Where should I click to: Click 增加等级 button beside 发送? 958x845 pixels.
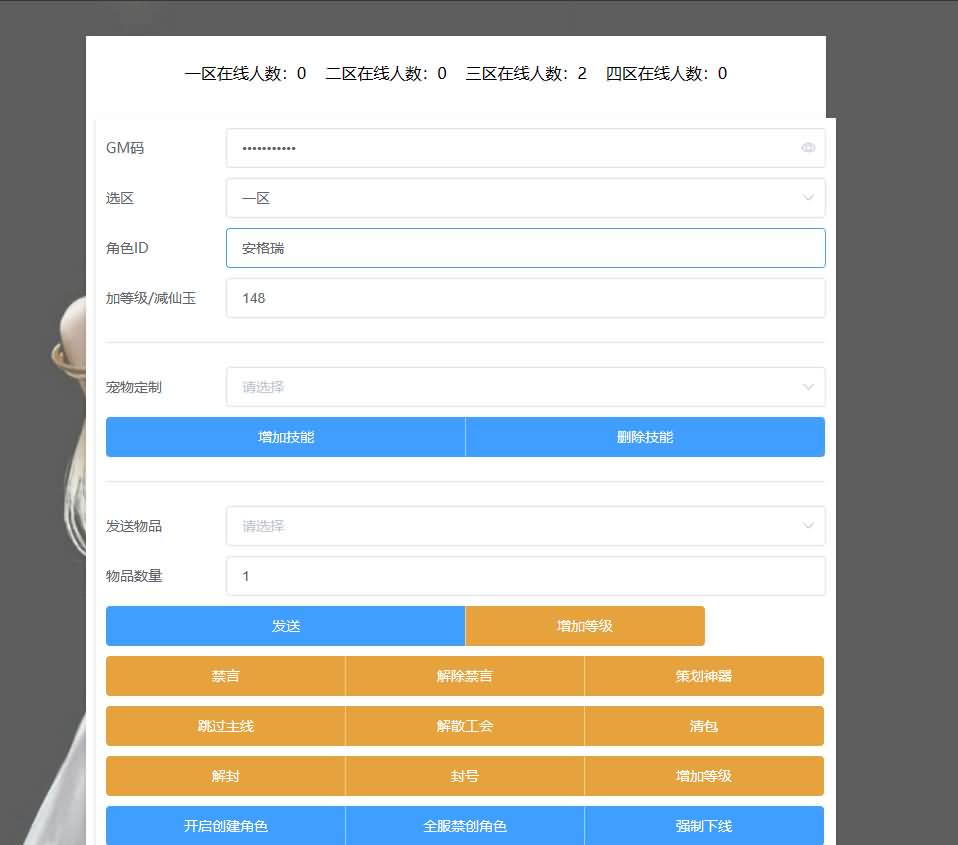pyautogui.click(x=585, y=626)
